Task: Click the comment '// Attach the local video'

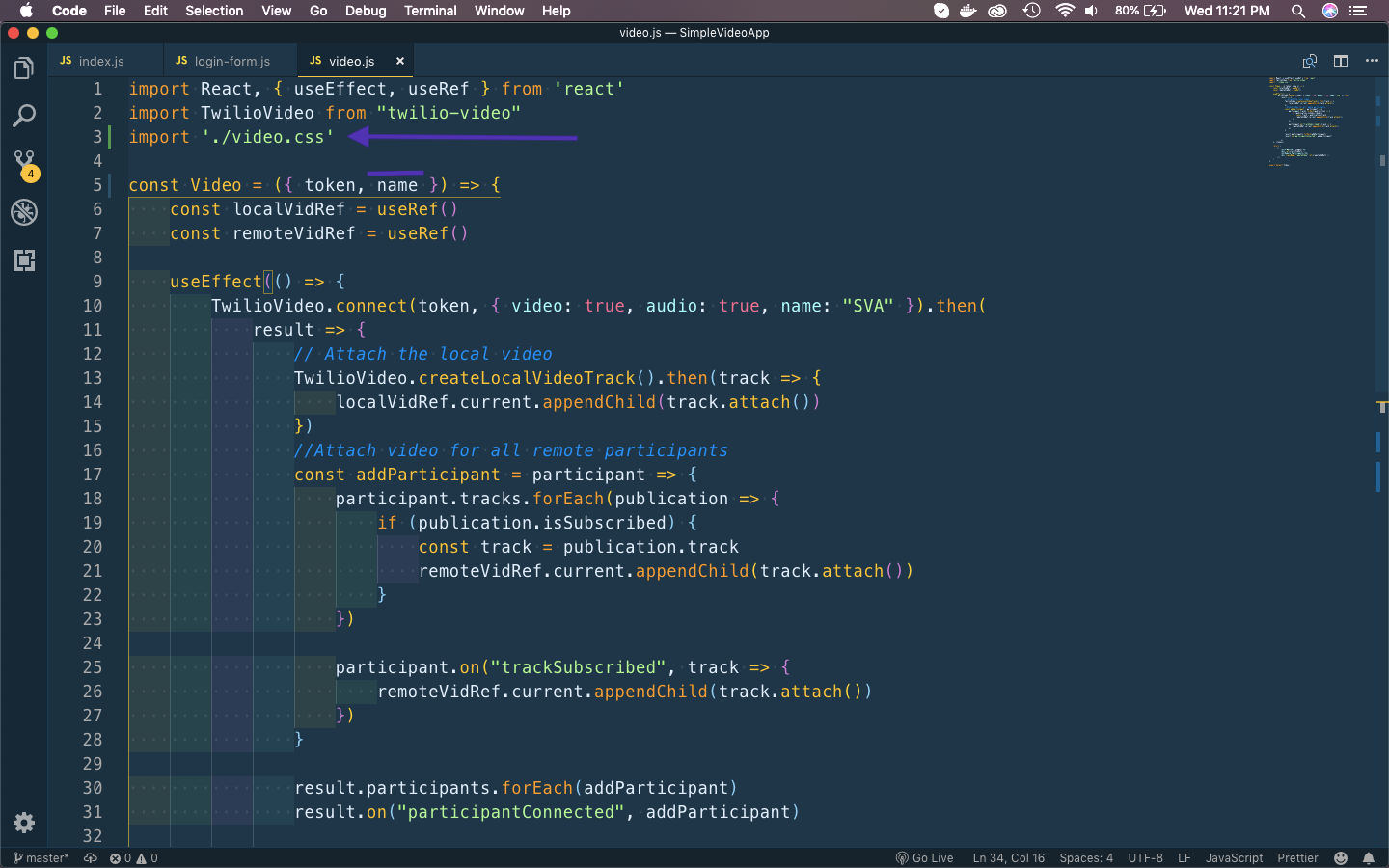Action: (423, 354)
